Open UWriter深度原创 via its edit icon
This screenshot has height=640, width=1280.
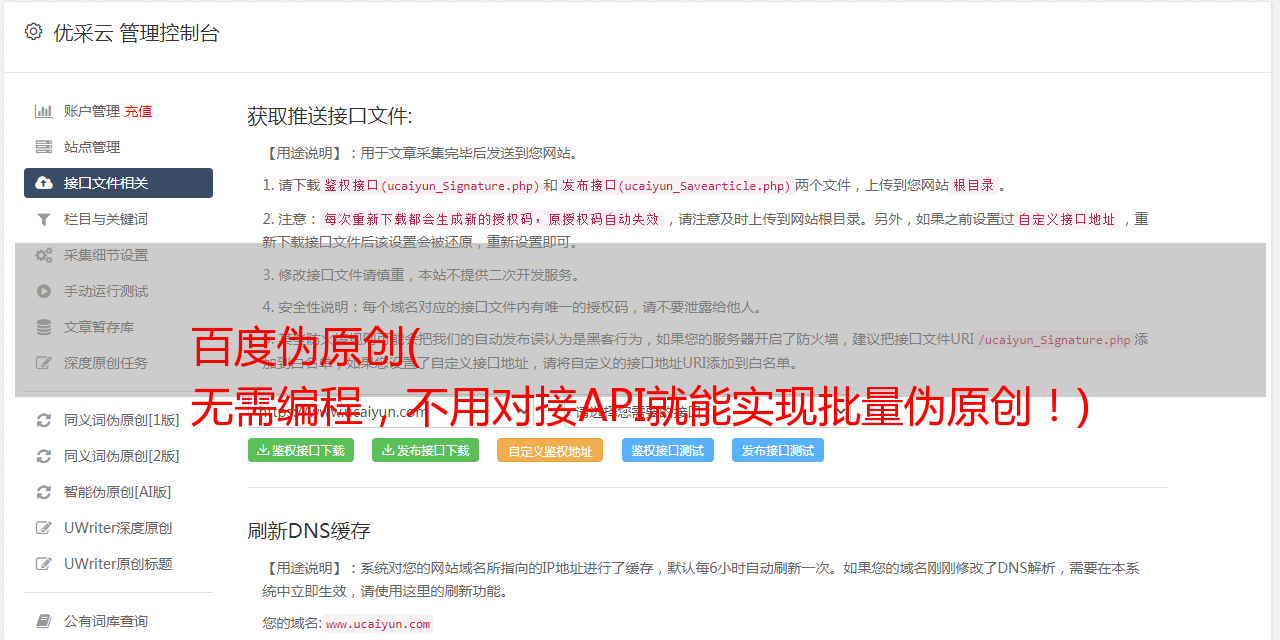(44, 528)
